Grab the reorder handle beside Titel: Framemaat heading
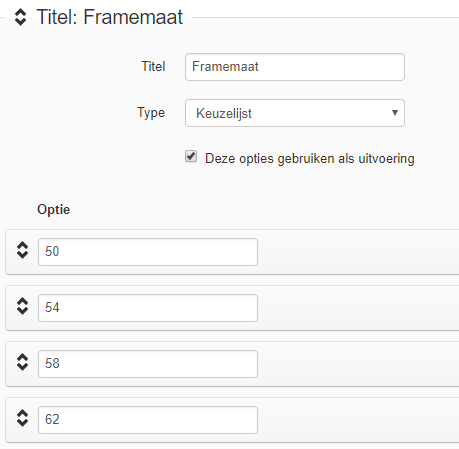This screenshot has width=459, height=449. point(20,17)
